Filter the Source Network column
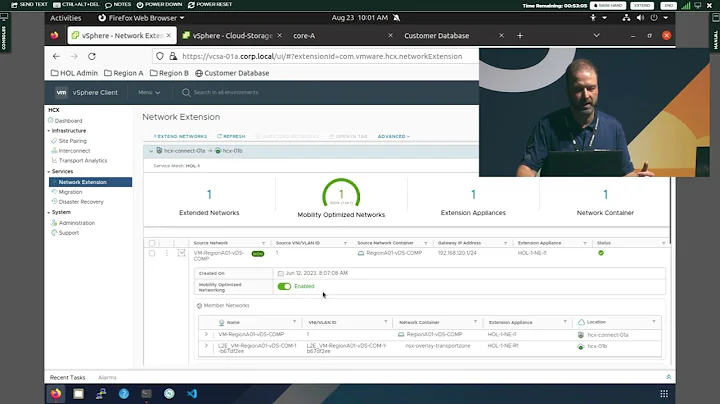The height and width of the screenshot is (404, 720). click(264, 243)
